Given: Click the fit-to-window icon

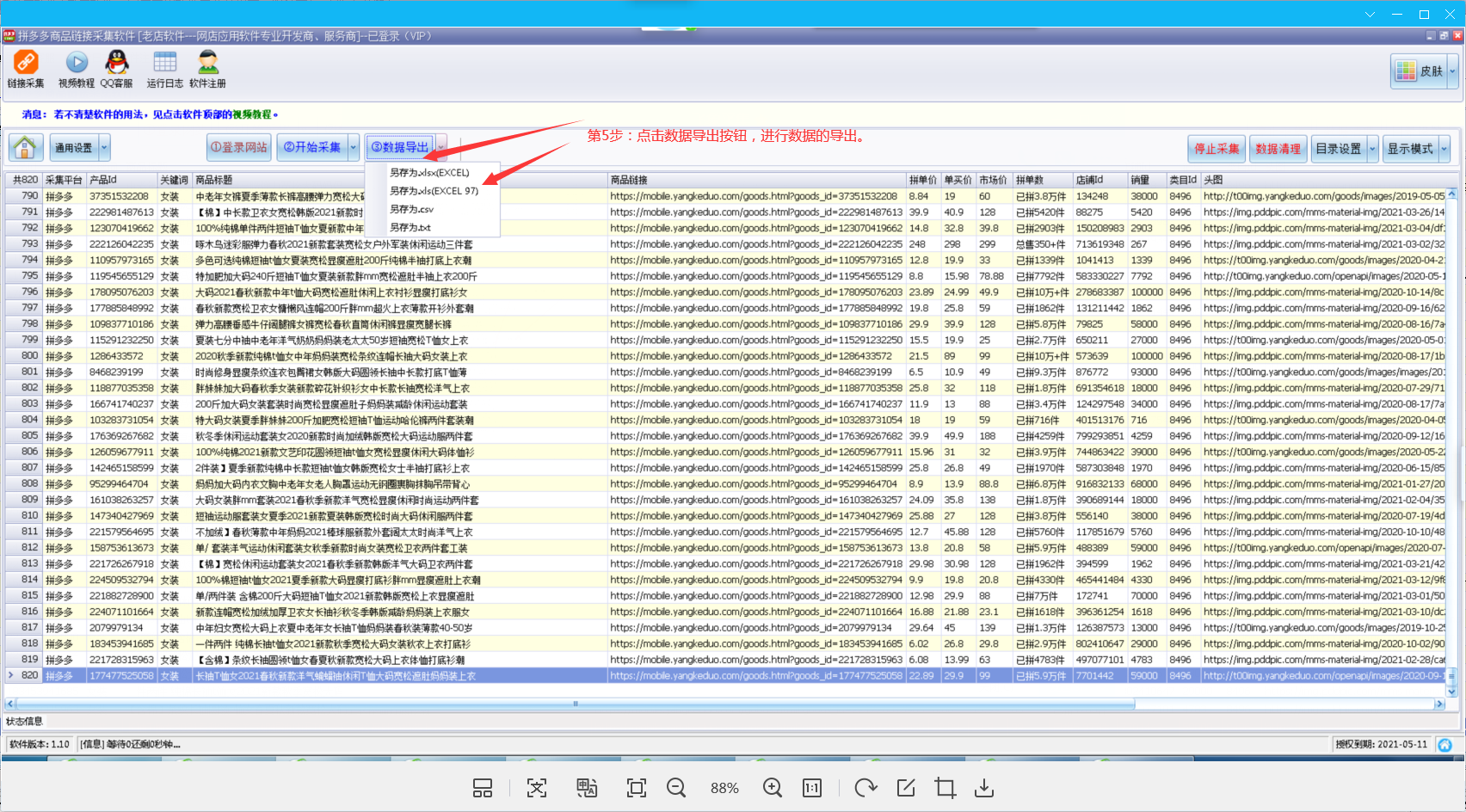Looking at the screenshot, I should [x=637, y=788].
